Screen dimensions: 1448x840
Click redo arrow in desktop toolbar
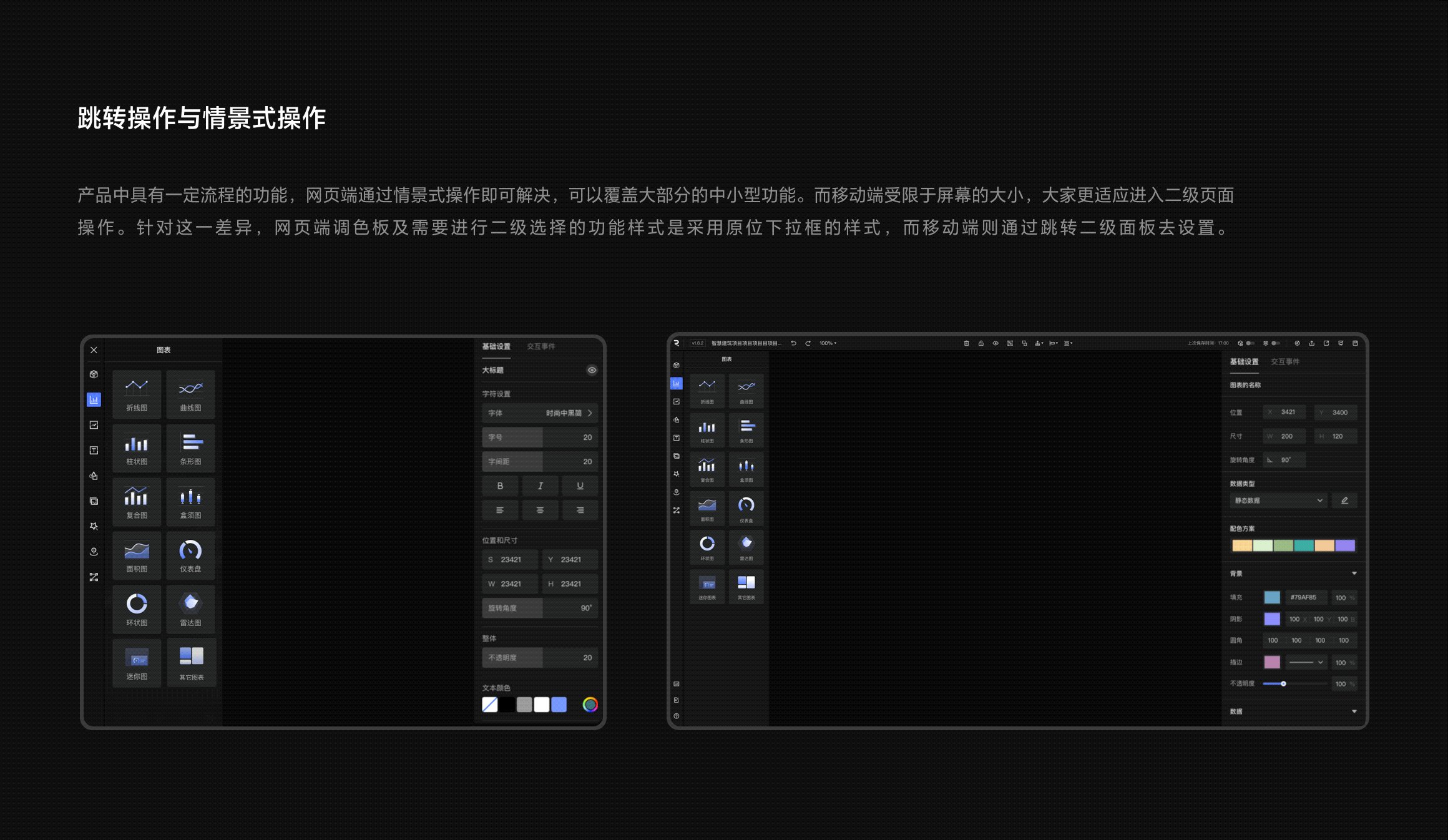[x=808, y=343]
